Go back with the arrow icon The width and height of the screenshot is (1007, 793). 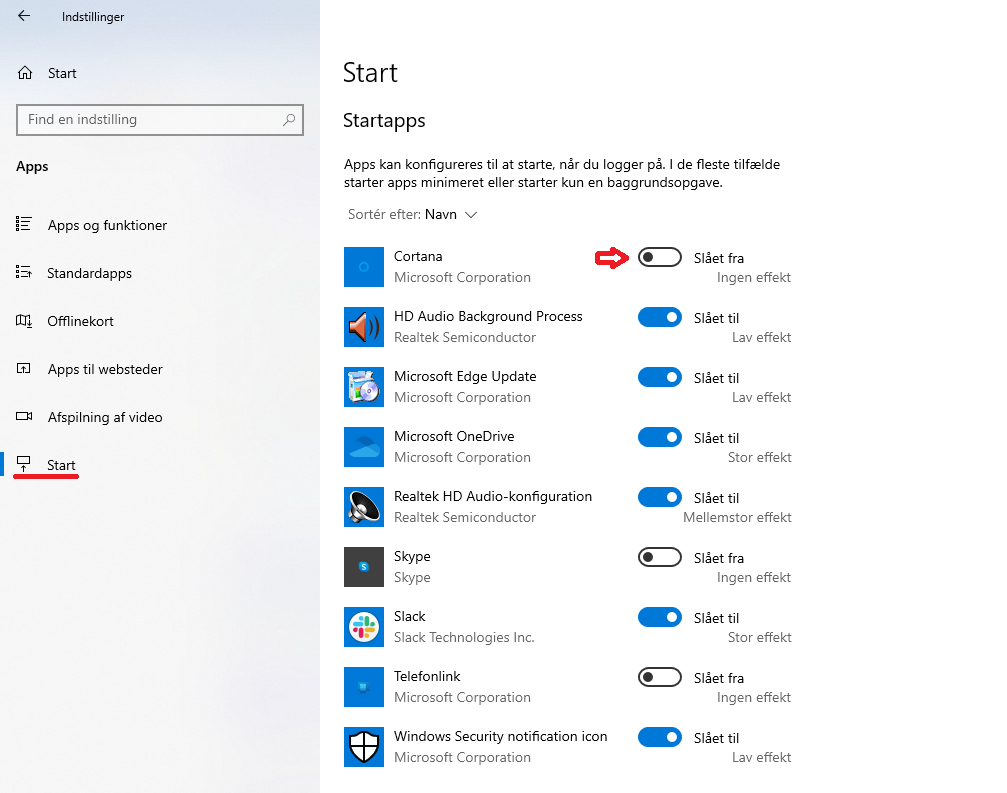[x=24, y=16]
